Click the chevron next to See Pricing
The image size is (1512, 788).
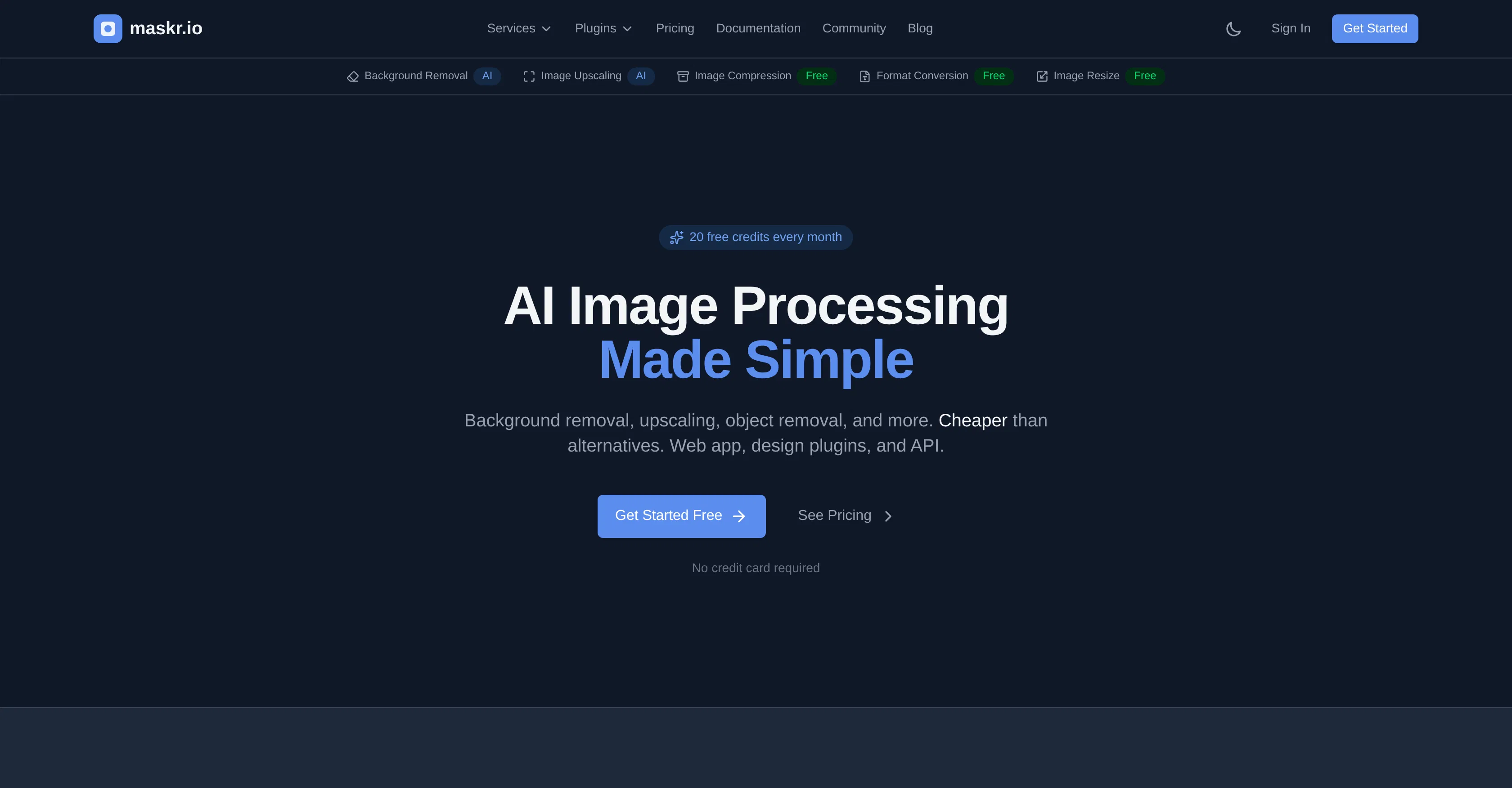click(x=887, y=516)
